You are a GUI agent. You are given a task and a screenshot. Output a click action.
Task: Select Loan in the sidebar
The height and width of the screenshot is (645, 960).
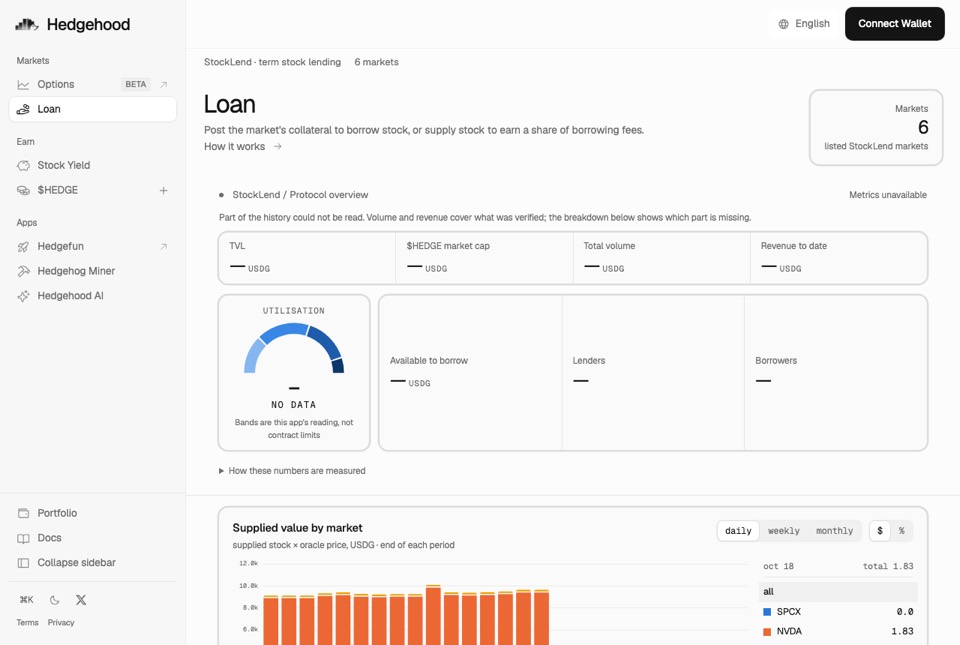[92, 109]
